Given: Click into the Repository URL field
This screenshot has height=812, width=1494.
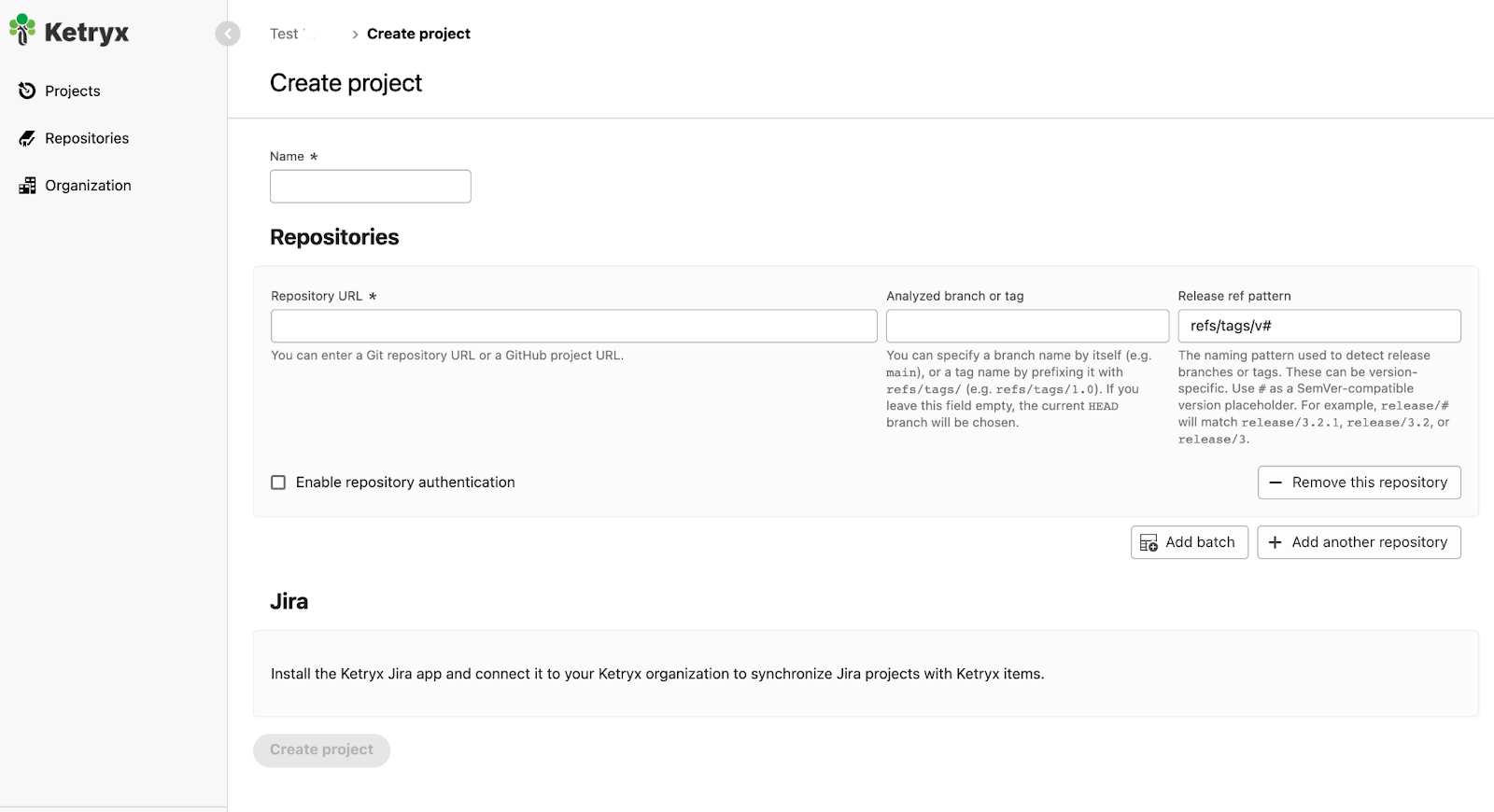Looking at the screenshot, I should [x=573, y=326].
